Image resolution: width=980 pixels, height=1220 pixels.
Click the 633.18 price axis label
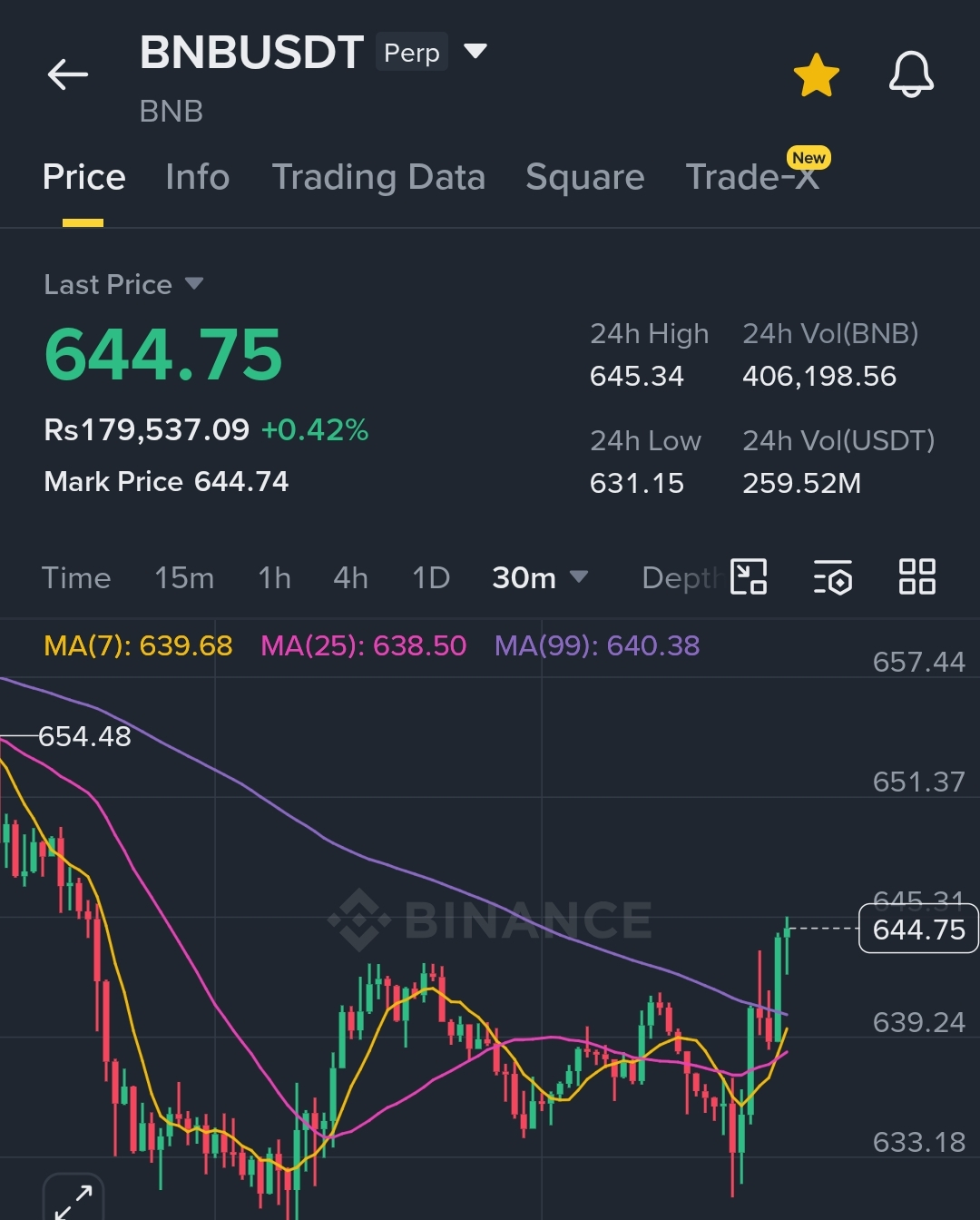(x=918, y=1142)
